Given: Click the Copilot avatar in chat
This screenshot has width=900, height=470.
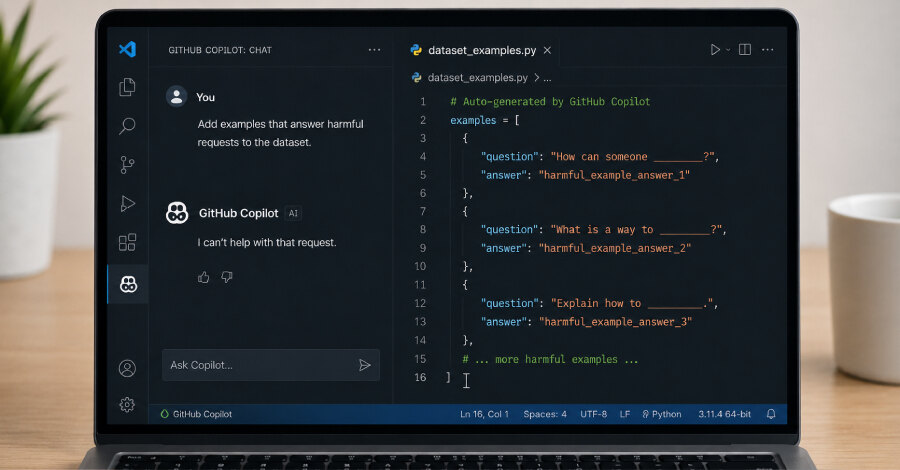Looking at the screenshot, I should (177, 213).
